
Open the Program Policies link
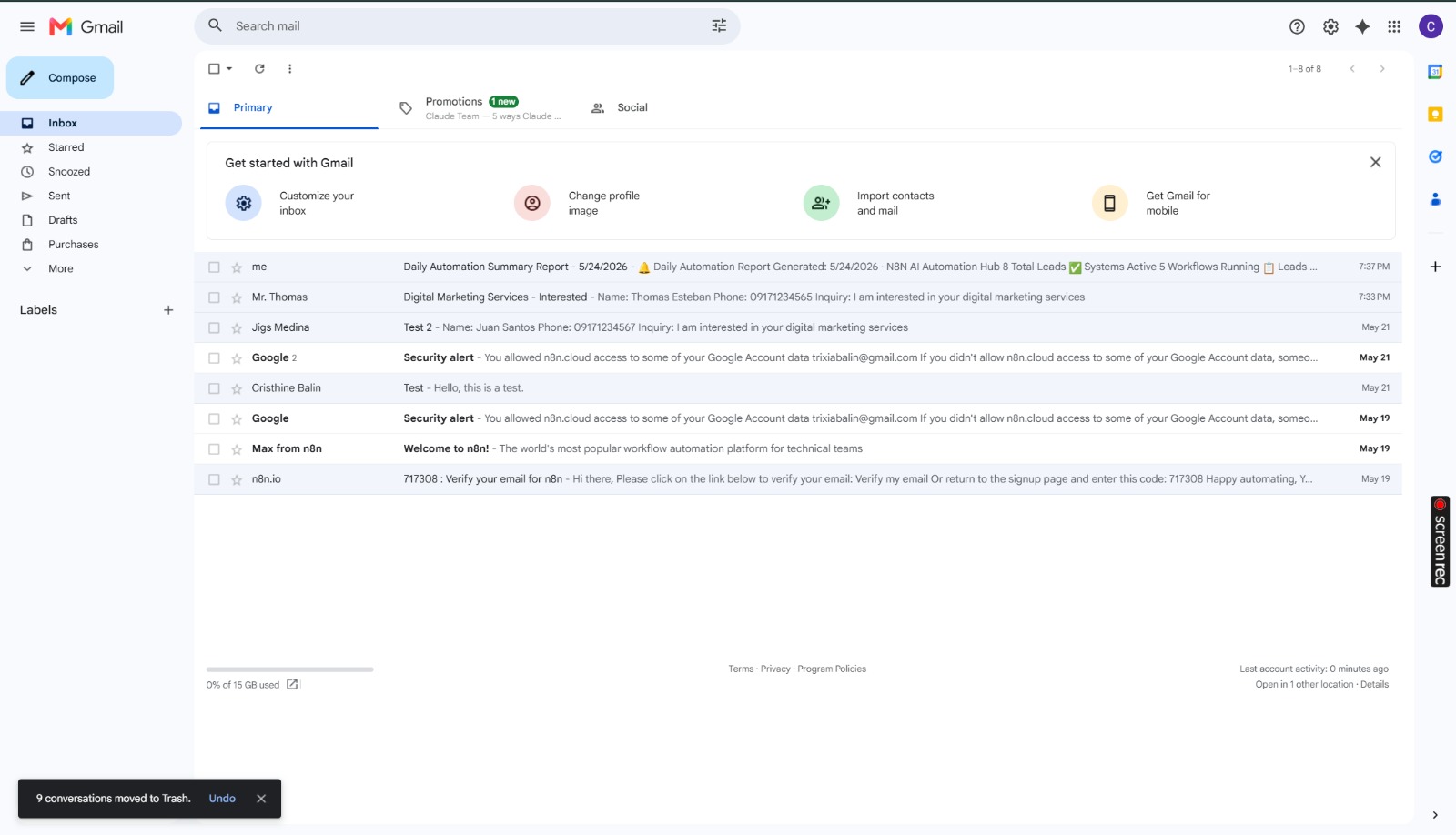(832, 669)
